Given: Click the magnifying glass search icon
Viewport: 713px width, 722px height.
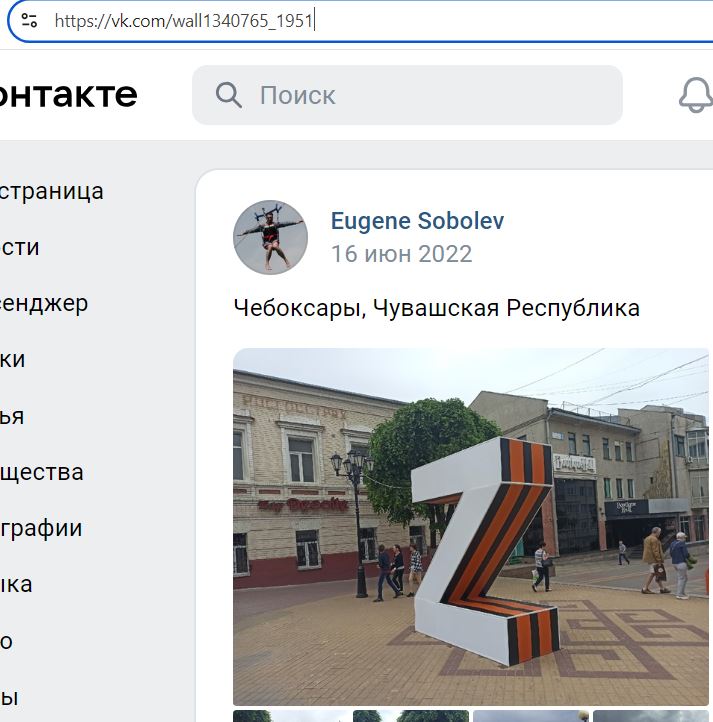Looking at the screenshot, I should 228,95.
